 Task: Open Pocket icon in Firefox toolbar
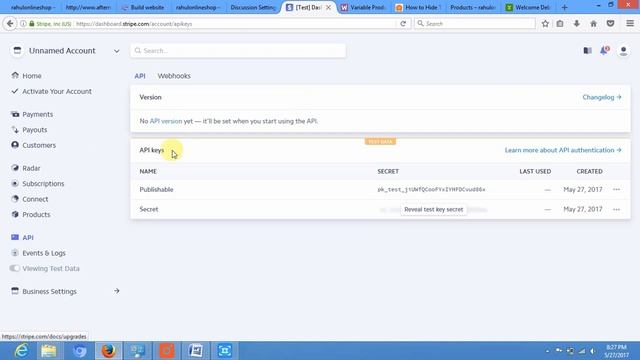tap(610, 24)
